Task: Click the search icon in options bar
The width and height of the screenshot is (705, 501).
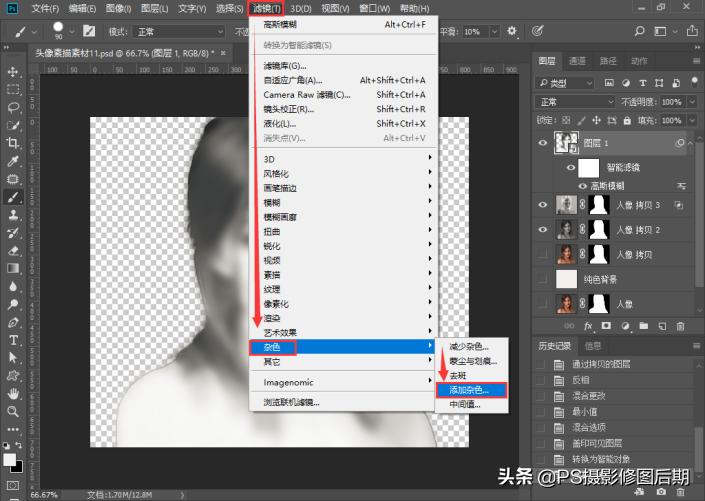Action: click(x=639, y=31)
